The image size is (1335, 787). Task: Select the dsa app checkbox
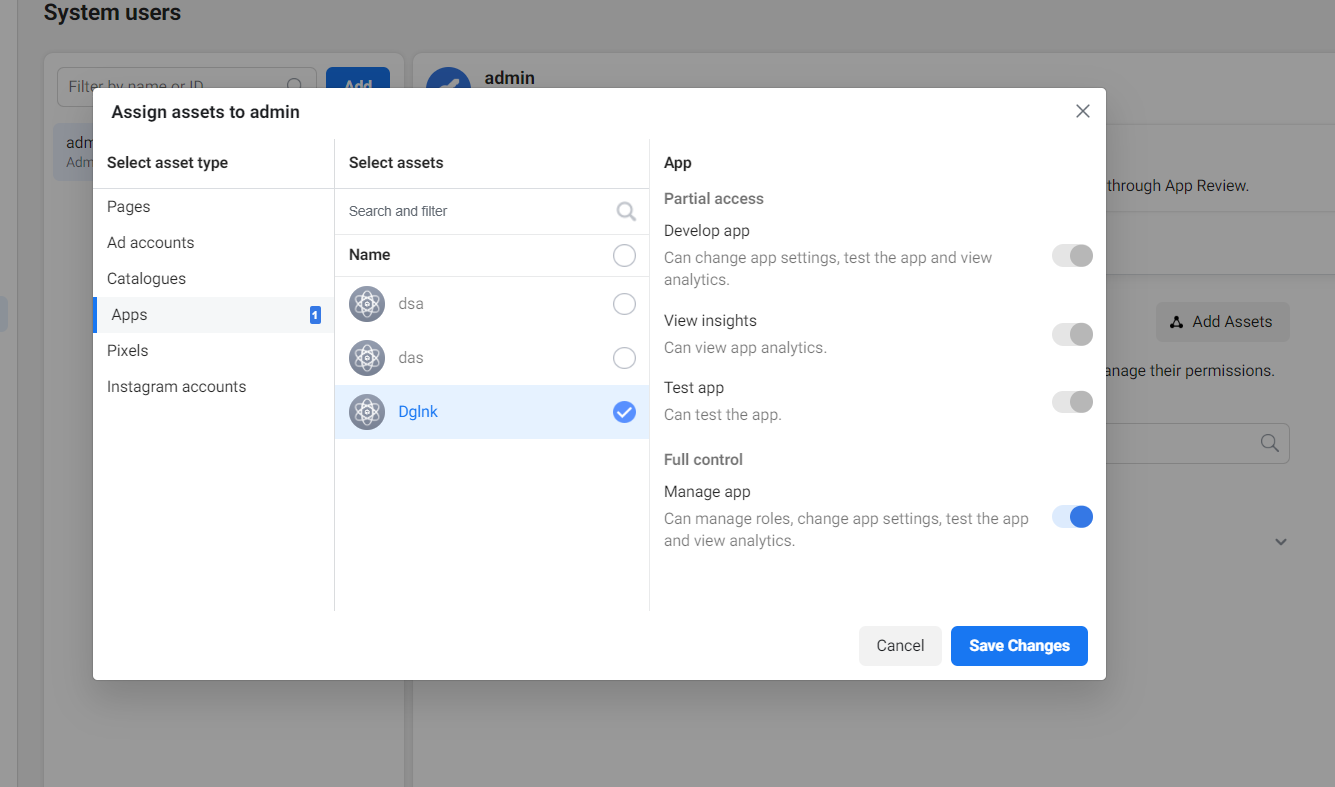[x=624, y=304]
